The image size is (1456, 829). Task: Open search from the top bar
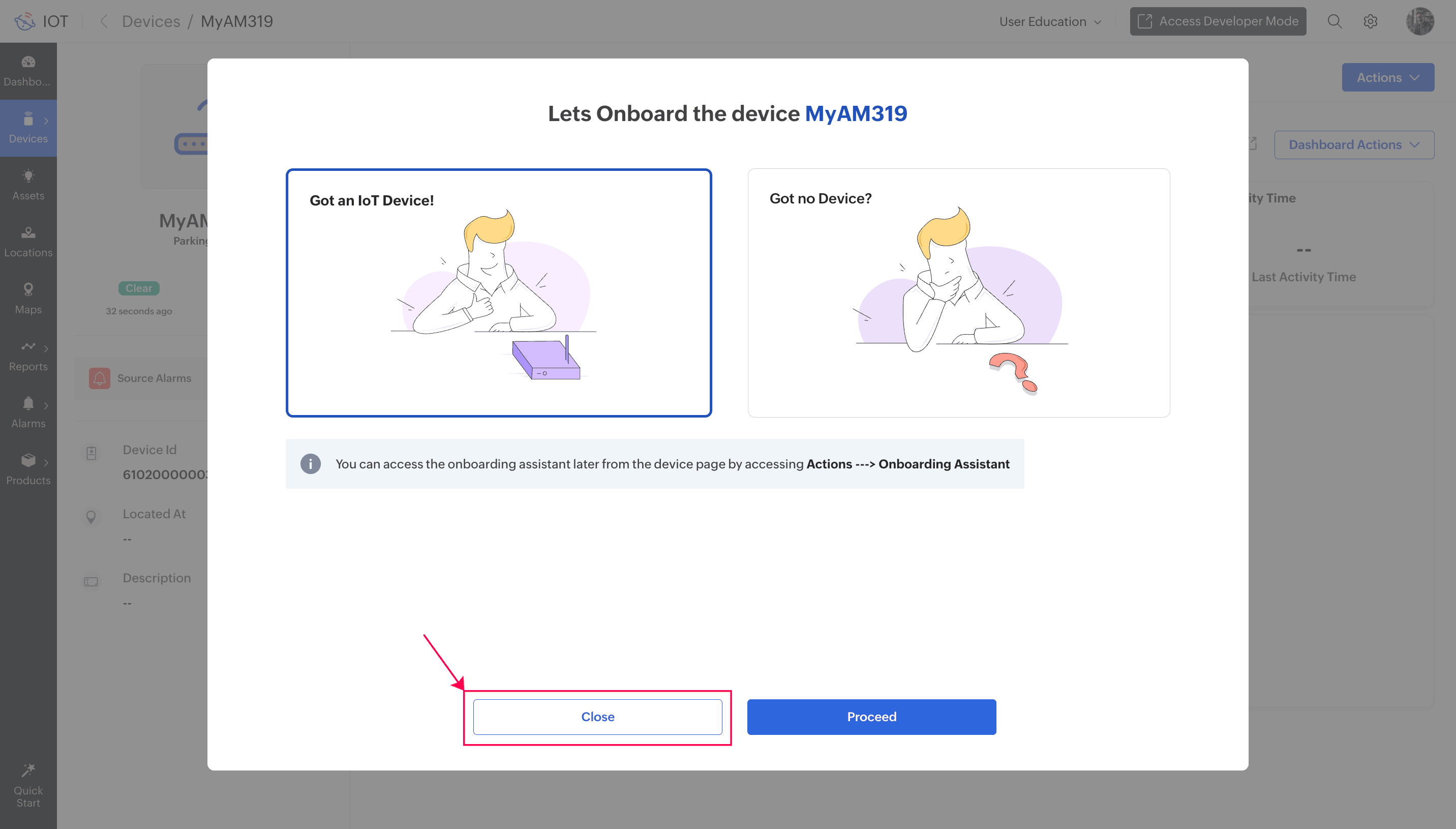click(1335, 21)
